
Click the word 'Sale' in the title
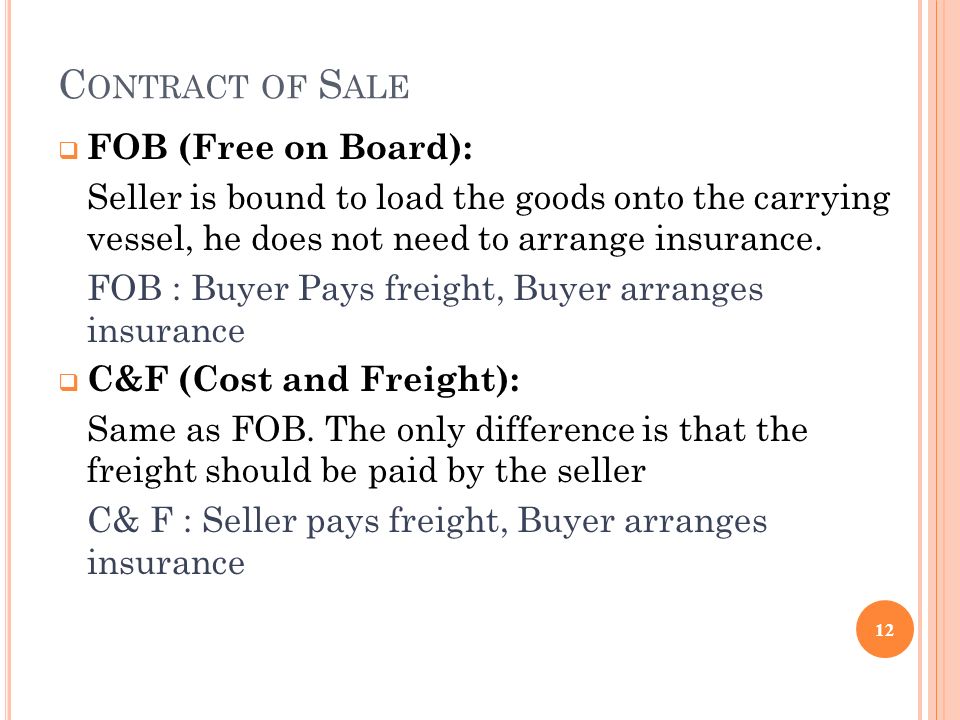coord(364,85)
